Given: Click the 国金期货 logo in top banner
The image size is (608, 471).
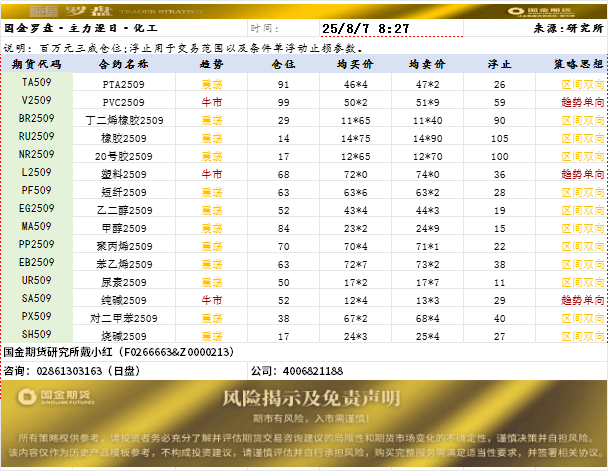Looking at the screenshot, I should point(541,12).
